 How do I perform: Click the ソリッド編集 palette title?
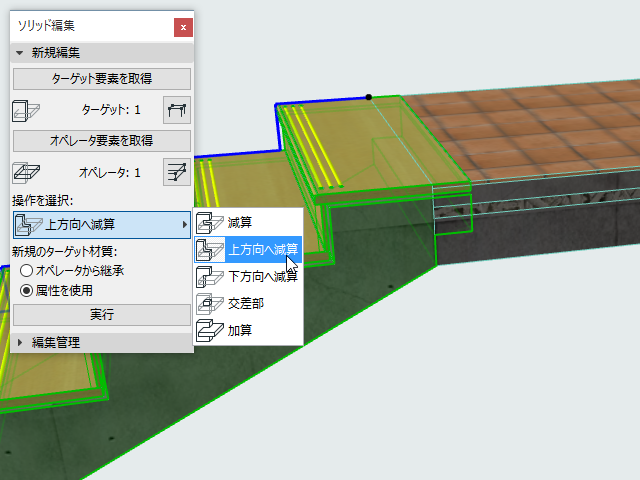click(x=46, y=26)
